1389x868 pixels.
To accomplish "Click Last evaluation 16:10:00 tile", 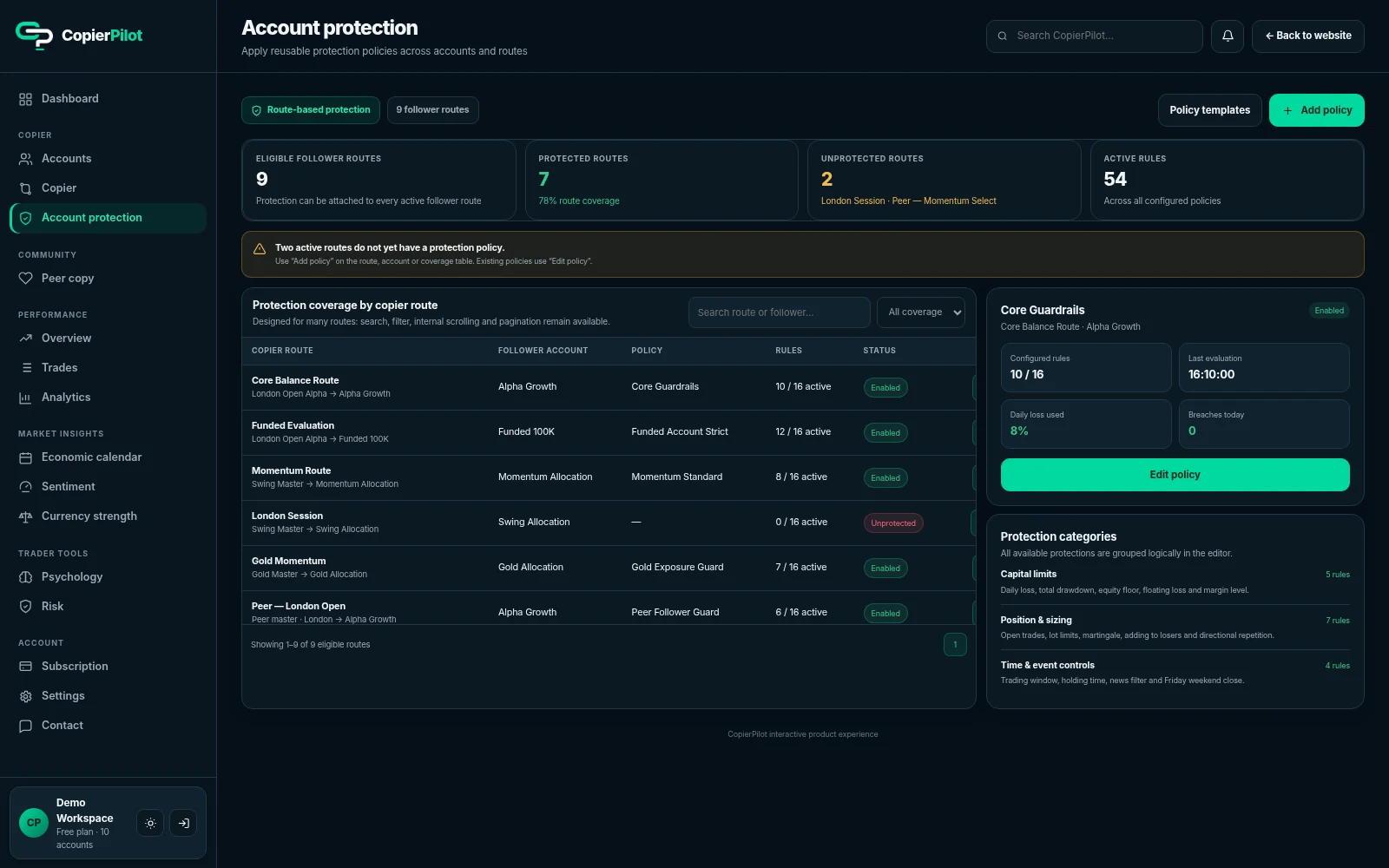I will tap(1264, 367).
